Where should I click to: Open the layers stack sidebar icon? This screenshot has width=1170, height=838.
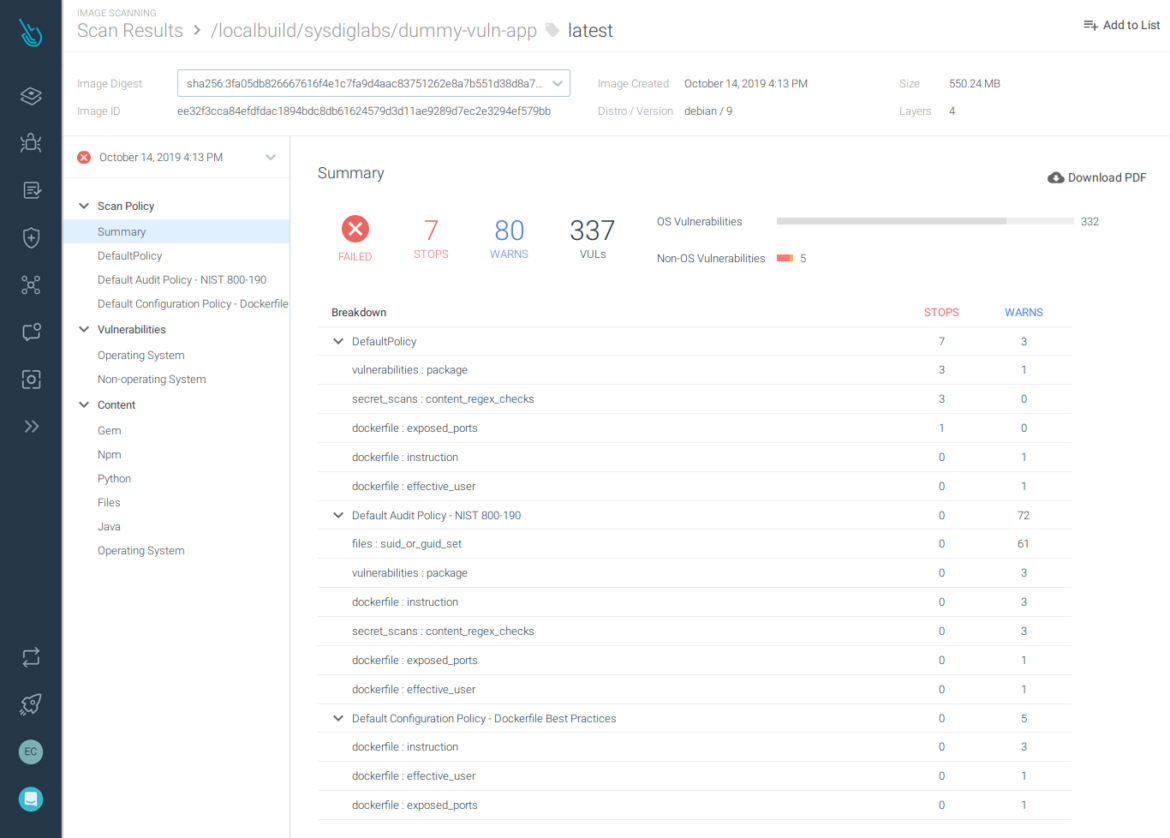[x=31, y=96]
